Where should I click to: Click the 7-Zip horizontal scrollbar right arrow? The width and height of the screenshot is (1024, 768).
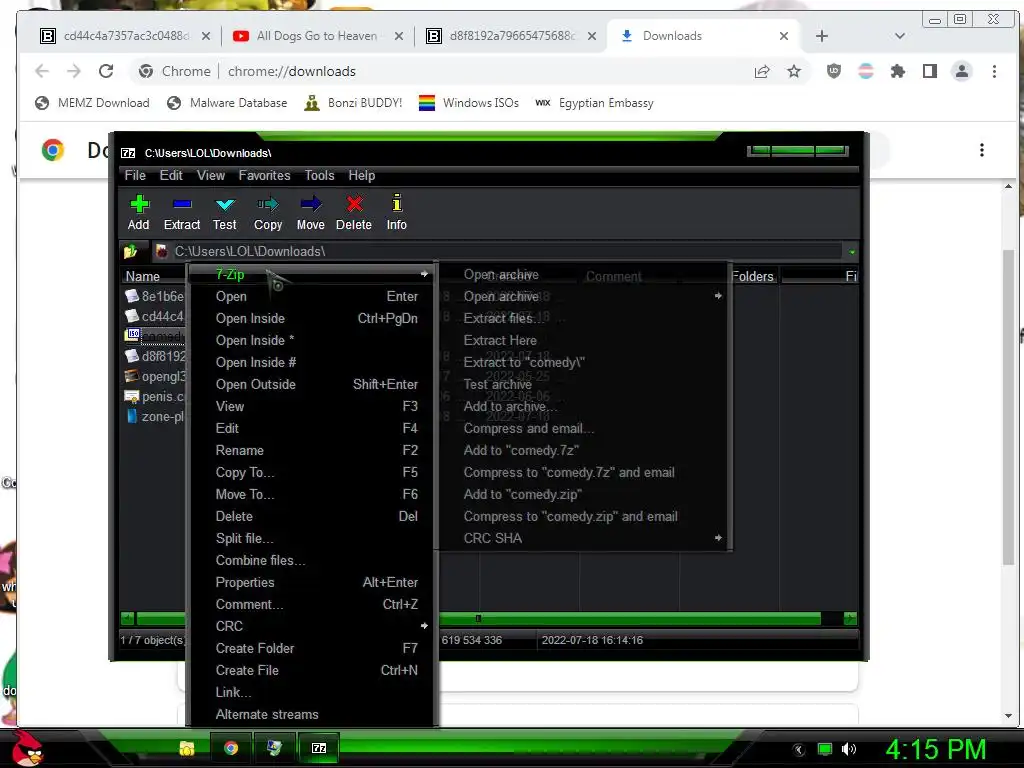(850, 618)
